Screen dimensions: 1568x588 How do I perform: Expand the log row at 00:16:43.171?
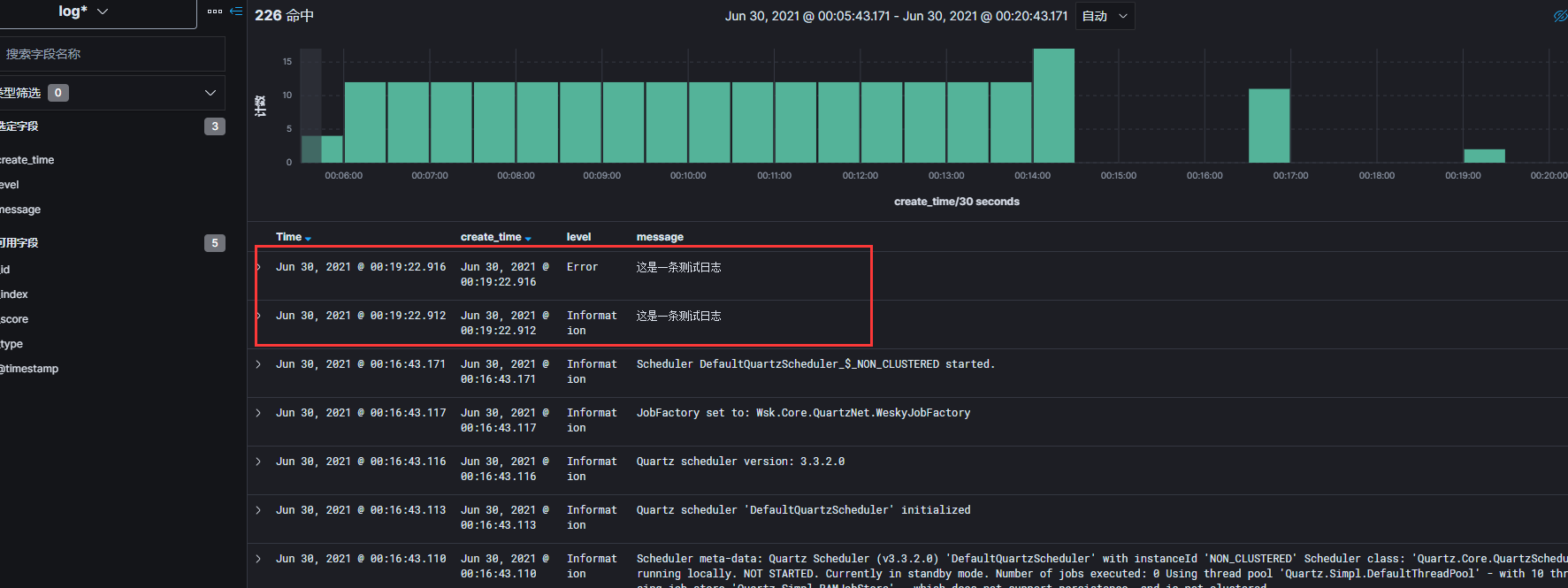tap(258, 364)
